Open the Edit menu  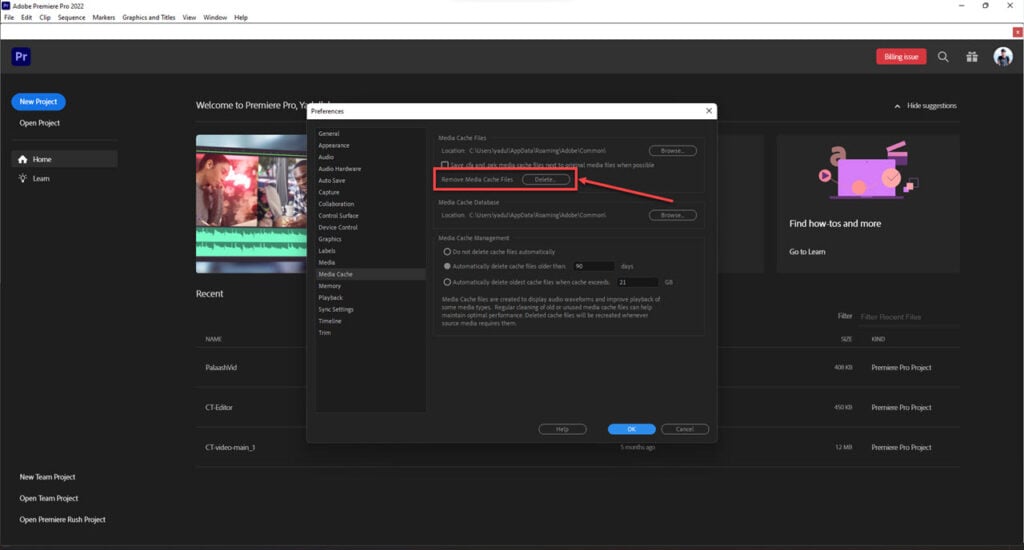coord(26,18)
